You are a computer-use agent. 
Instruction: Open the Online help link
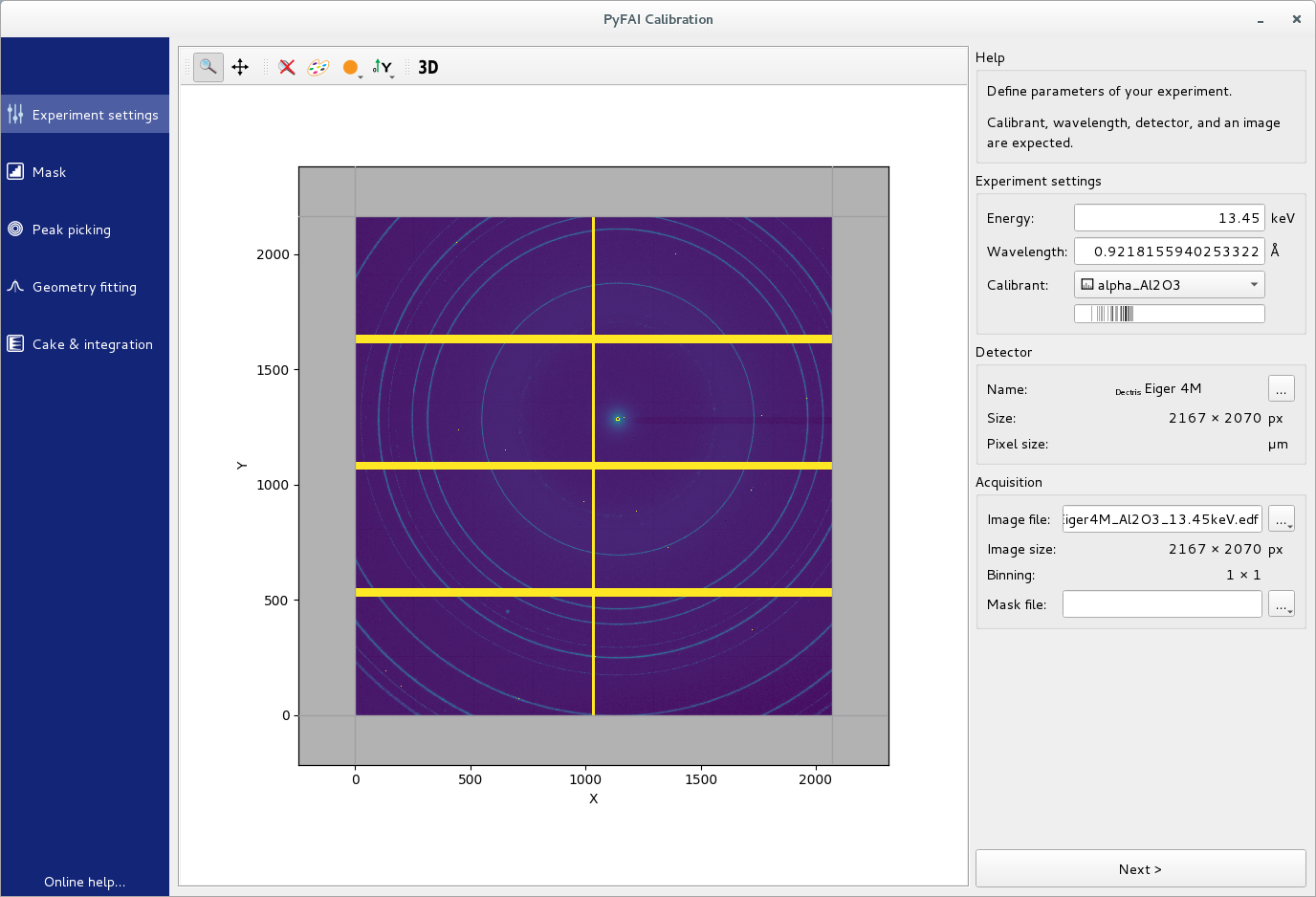[84, 882]
